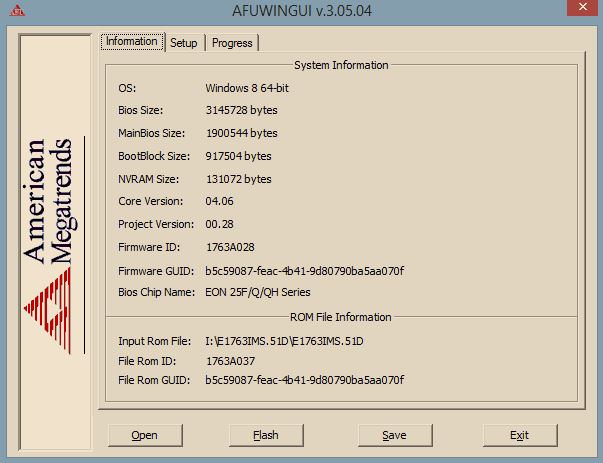Click the 'ROM File Information' group heading

(x=341, y=317)
